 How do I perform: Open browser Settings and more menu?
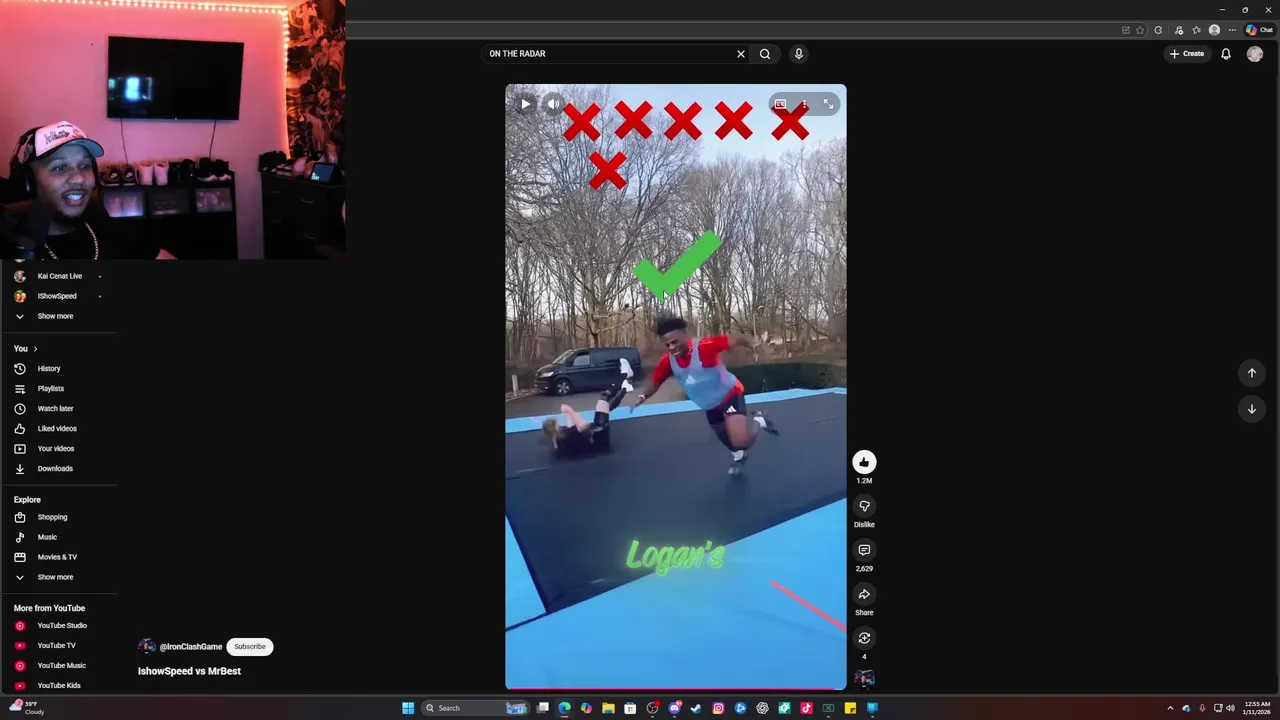[x=1232, y=30]
